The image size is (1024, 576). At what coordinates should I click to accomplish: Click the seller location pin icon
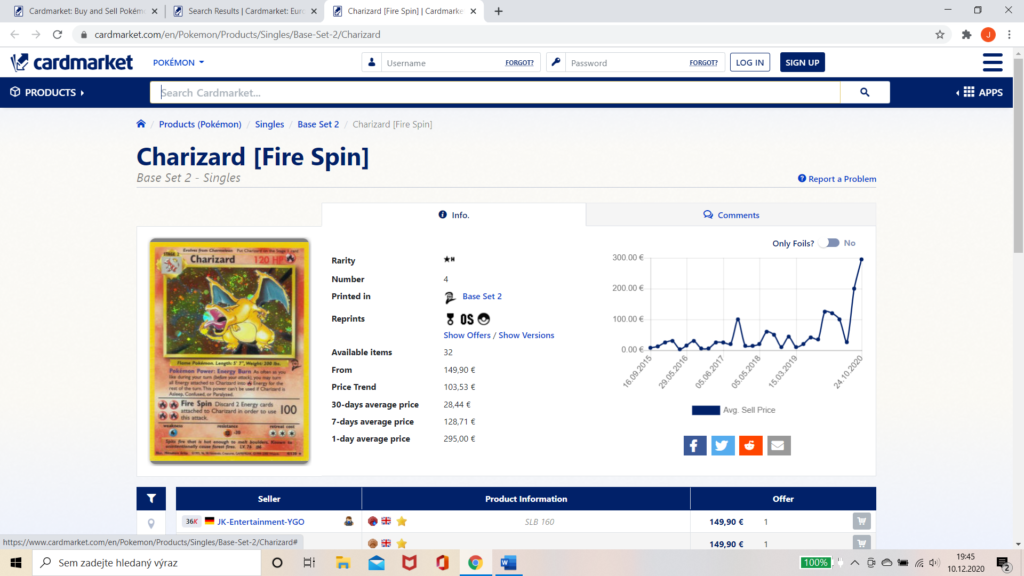click(151, 523)
